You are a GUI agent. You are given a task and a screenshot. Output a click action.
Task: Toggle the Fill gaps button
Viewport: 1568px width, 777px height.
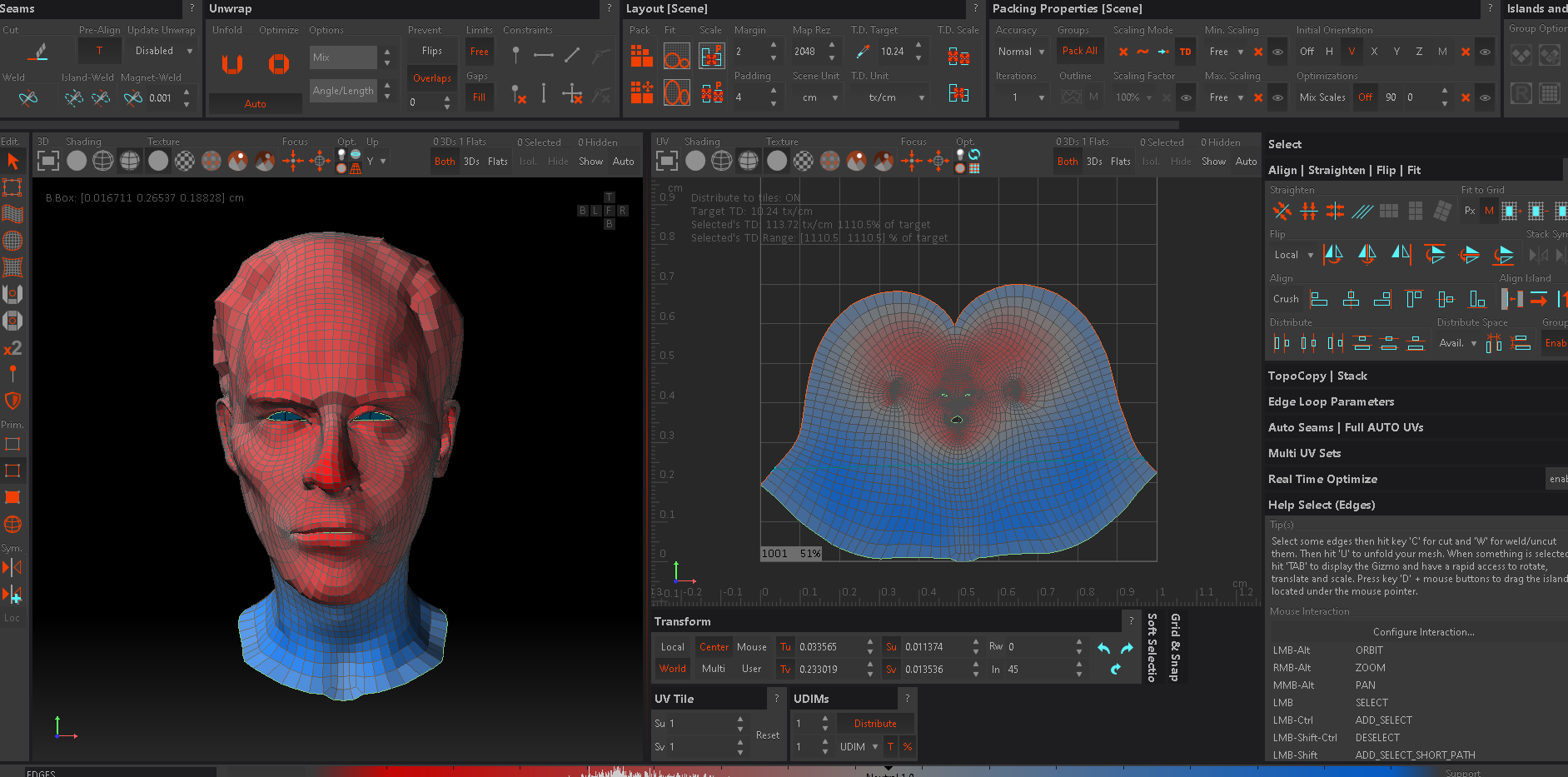point(479,97)
